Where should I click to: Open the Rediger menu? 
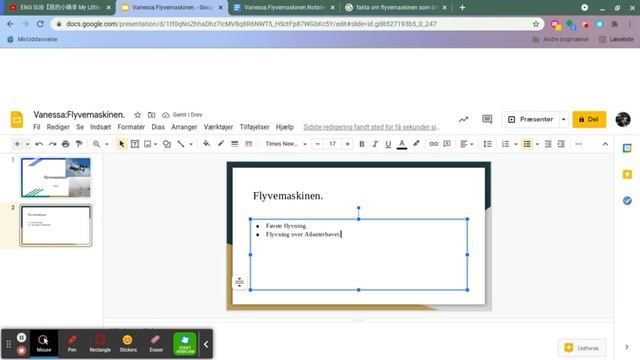click(x=58, y=127)
